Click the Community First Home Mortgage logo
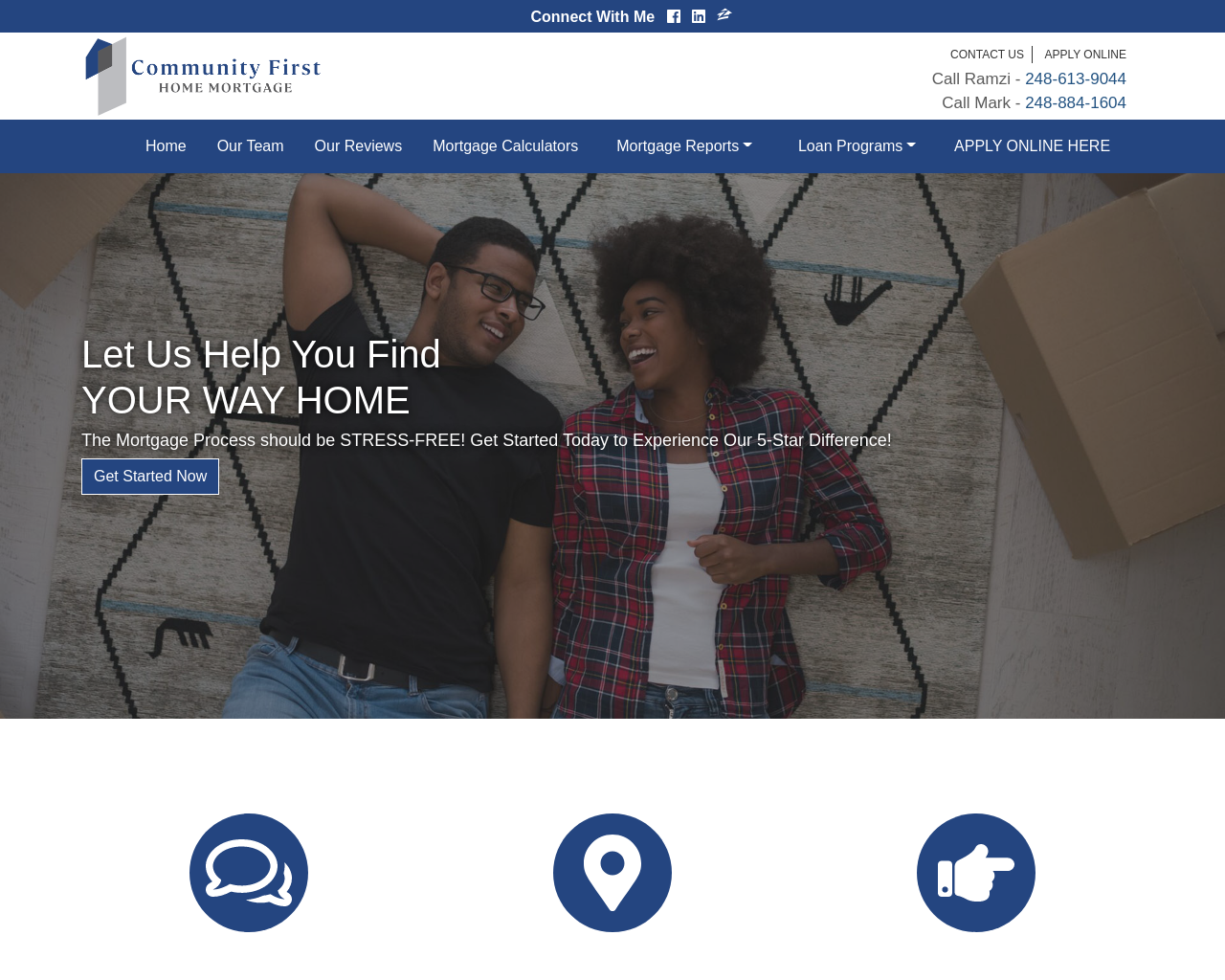 pyautogui.click(x=203, y=77)
